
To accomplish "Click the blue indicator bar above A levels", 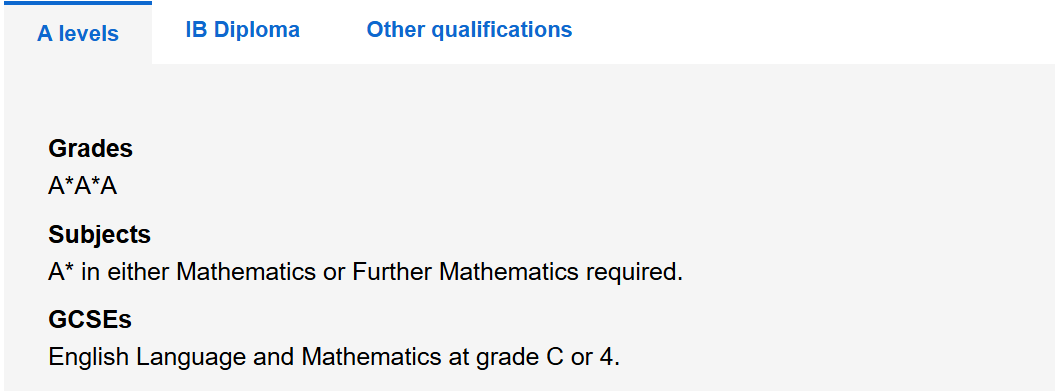I will (x=78, y=3).
